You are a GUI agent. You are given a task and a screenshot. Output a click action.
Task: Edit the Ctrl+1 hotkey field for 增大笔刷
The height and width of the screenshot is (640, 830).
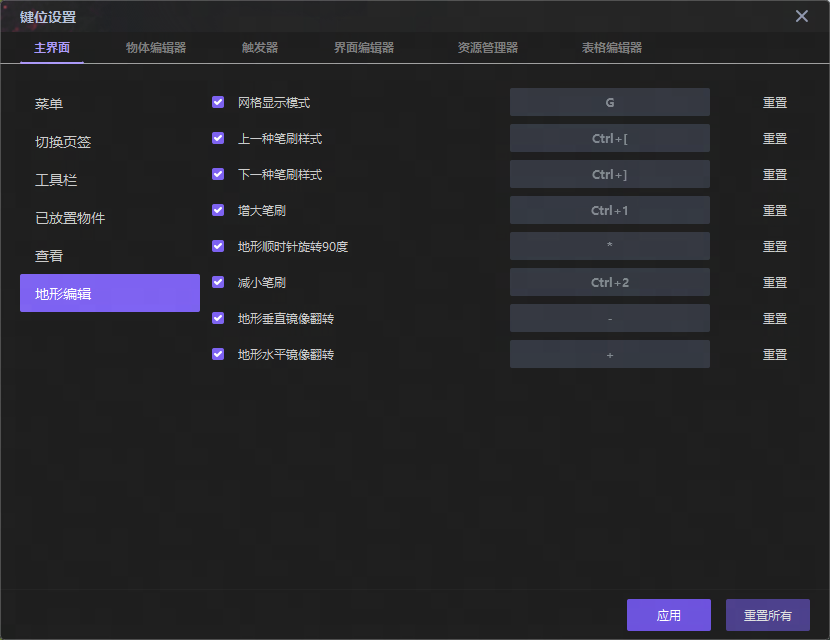point(609,210)
